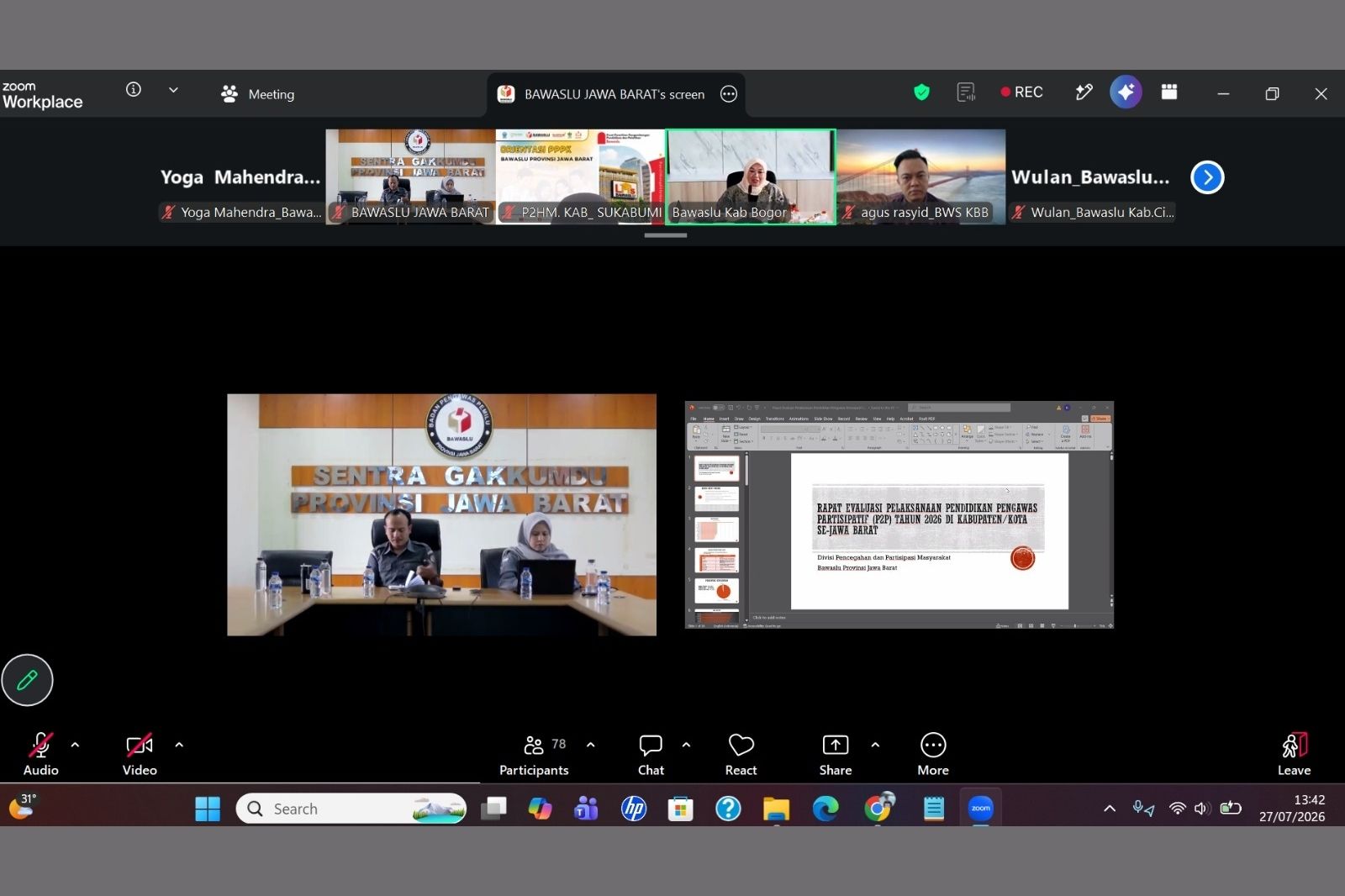Open the clock and date 13:42
1345x896 pixels.
pyautogui.click(x=1292, y=809)
